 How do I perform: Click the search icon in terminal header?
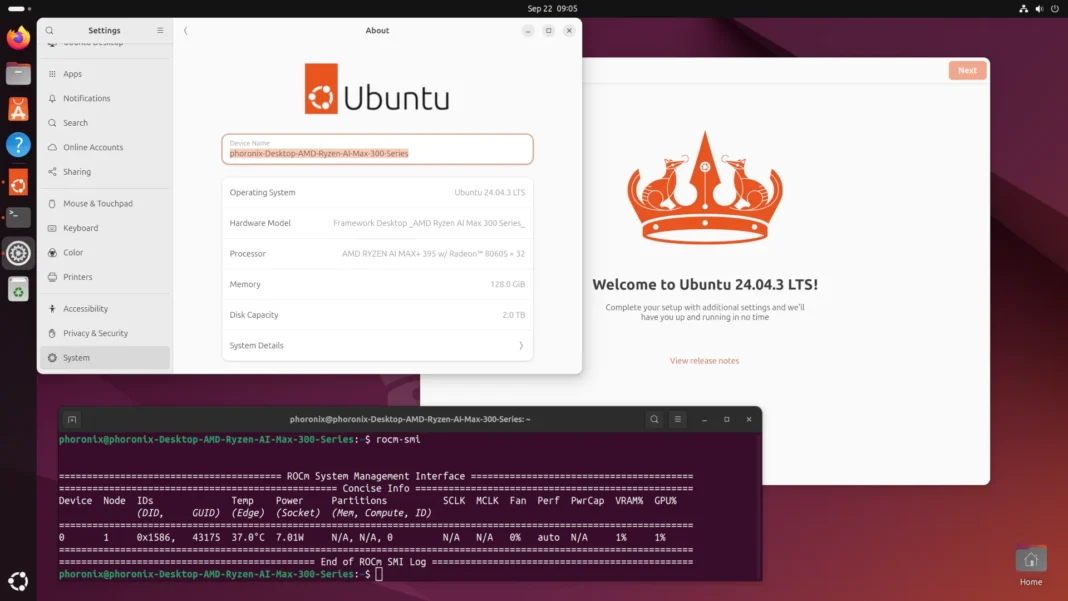coord(654,419)
